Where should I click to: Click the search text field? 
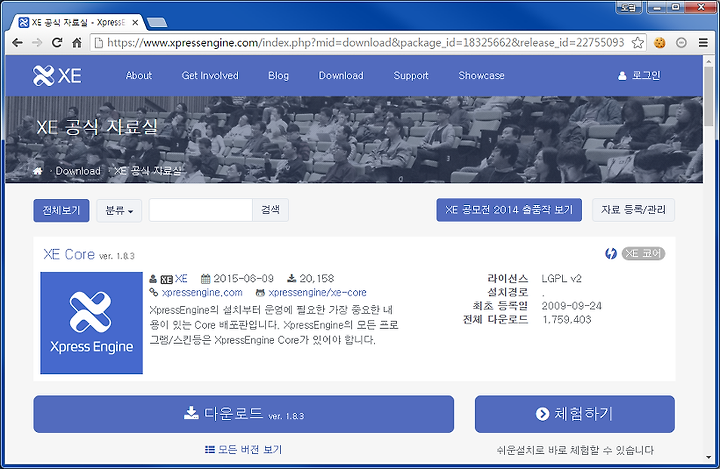click(x=201, y=210)
